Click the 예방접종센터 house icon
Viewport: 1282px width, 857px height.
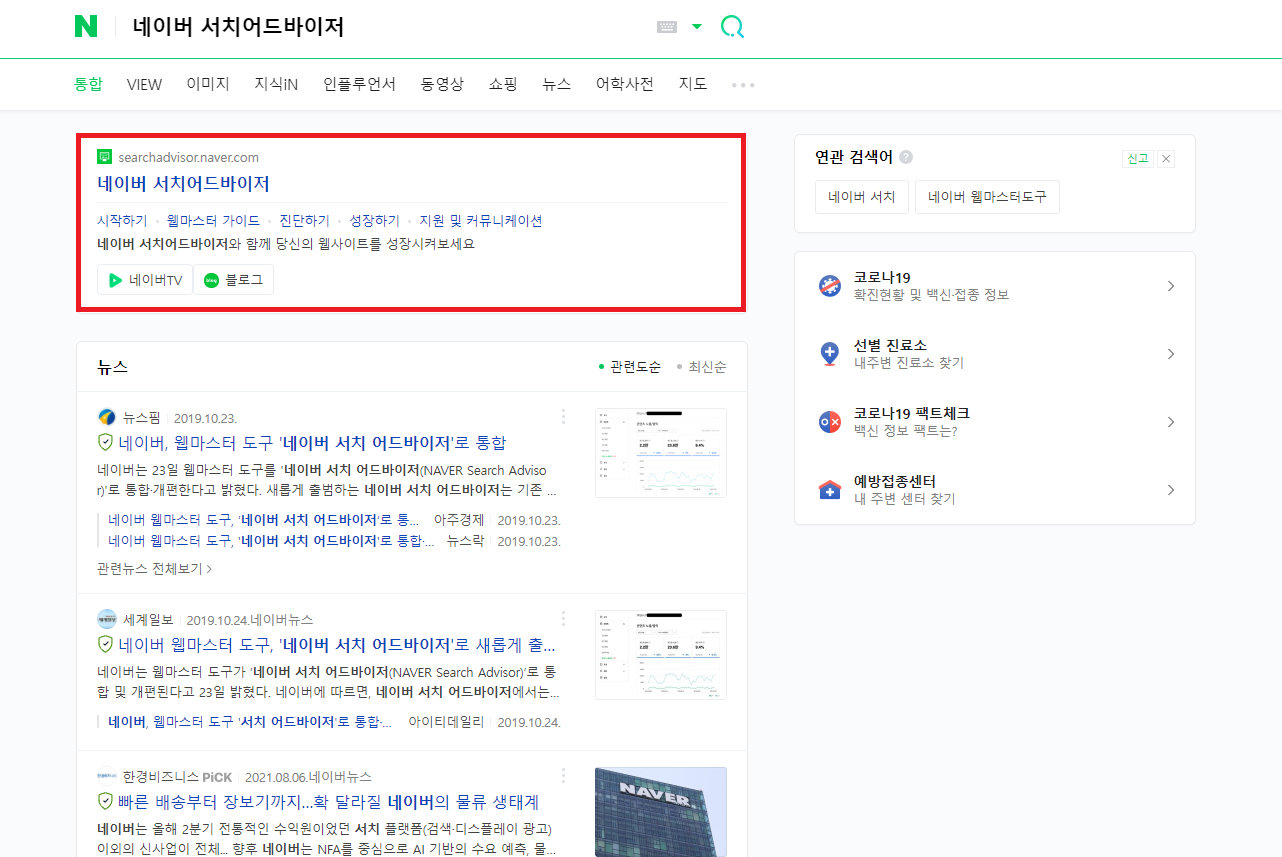pyautogui.click(x=830, y=490)
